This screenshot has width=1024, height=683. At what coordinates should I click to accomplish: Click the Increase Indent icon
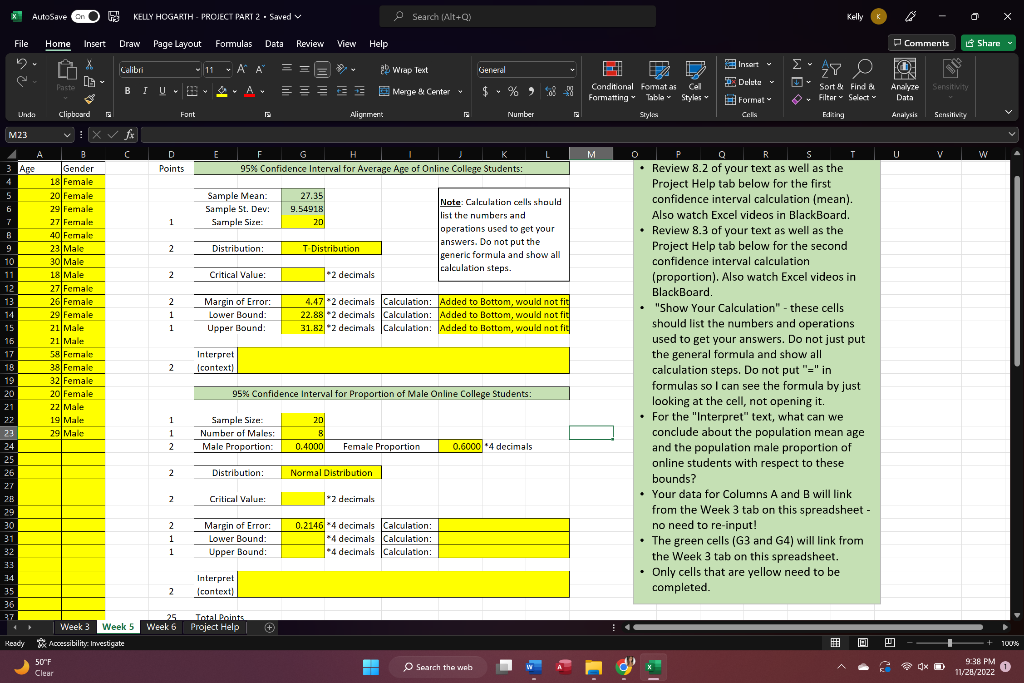coord(359,91)
